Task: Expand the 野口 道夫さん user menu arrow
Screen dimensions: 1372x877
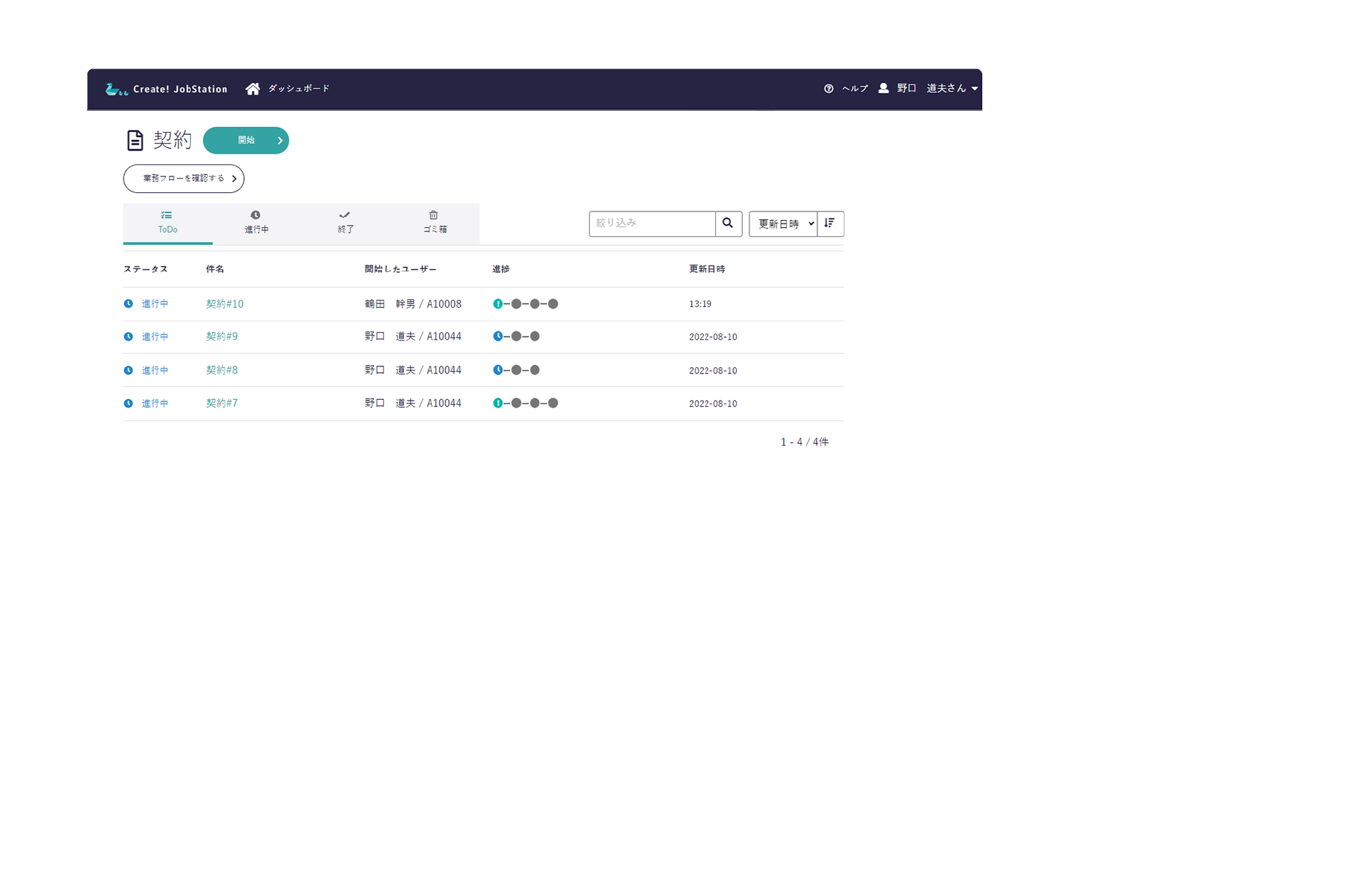Action: click(975, 89)
